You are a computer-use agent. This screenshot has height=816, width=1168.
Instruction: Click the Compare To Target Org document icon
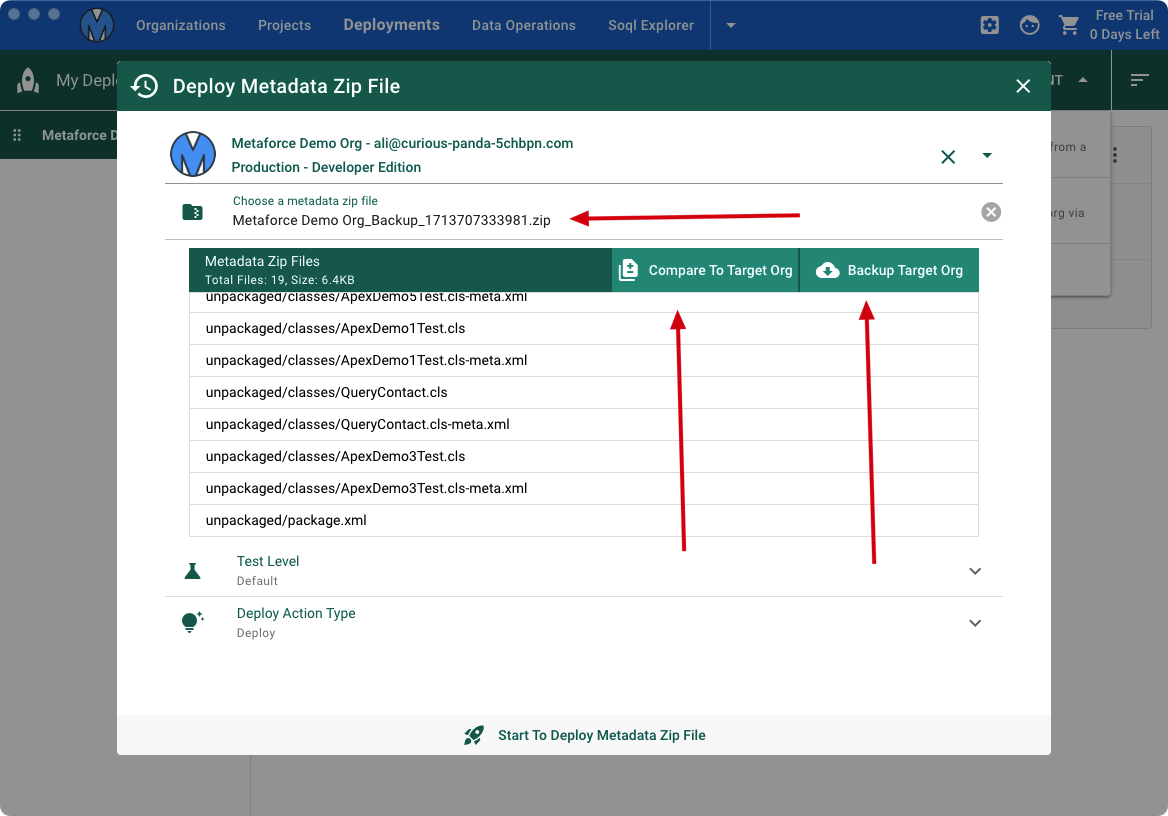pos(629,271)
